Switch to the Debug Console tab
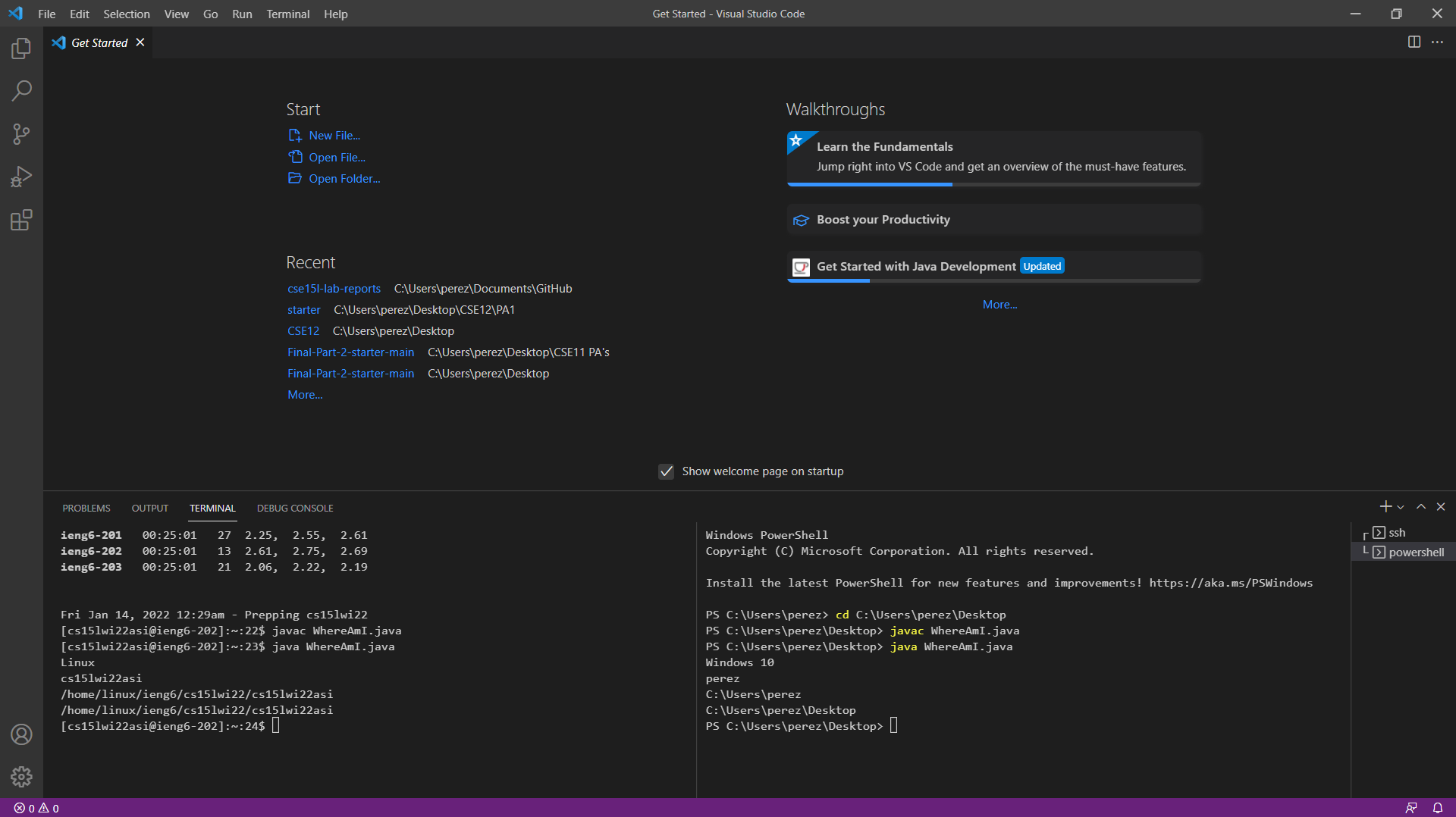 point(295,508)
